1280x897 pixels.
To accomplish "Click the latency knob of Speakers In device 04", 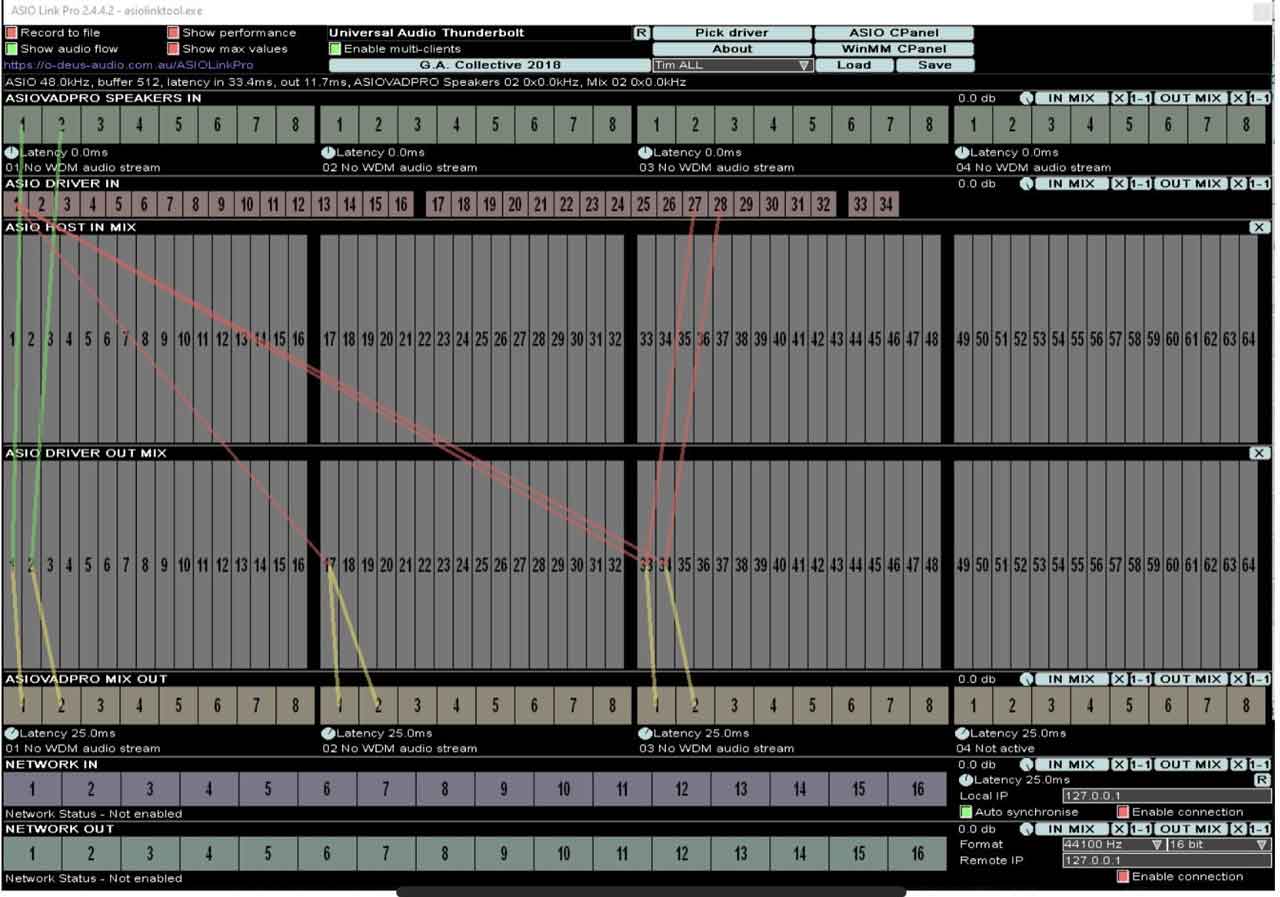I will [962, 153].
